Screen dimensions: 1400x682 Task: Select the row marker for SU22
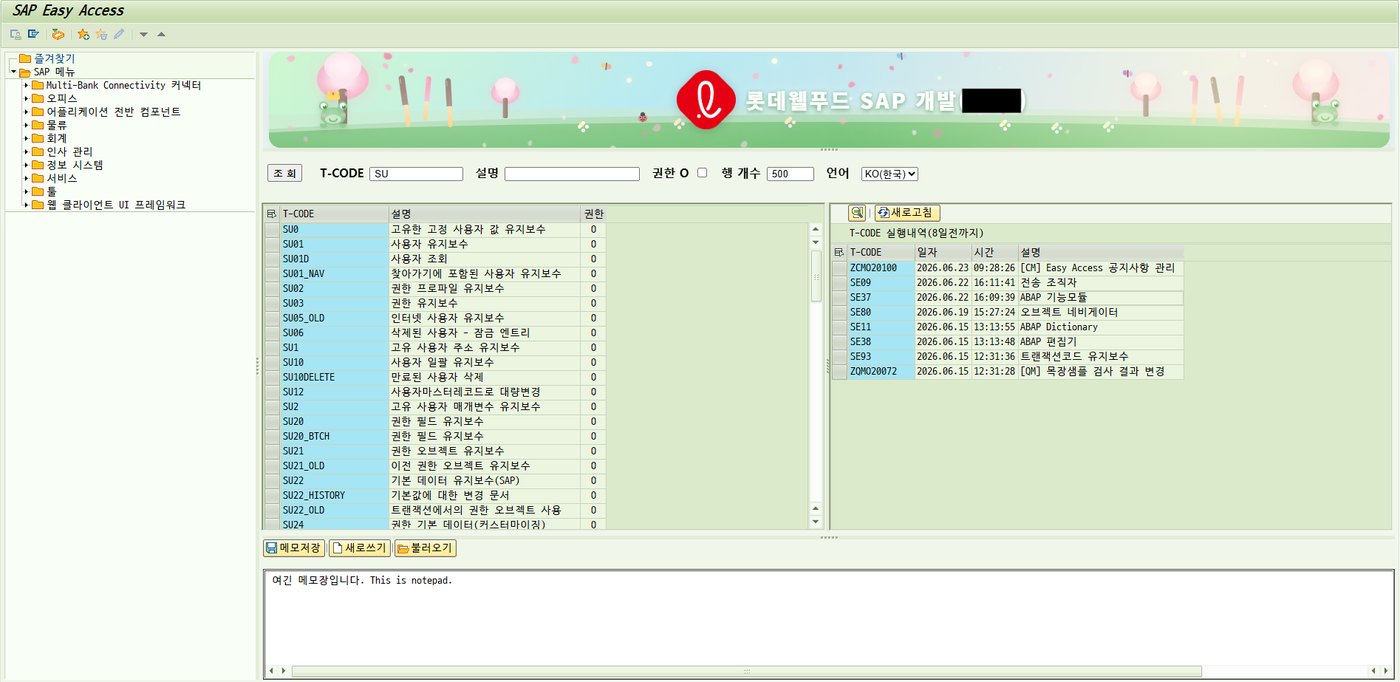click(x=272, y=481)
